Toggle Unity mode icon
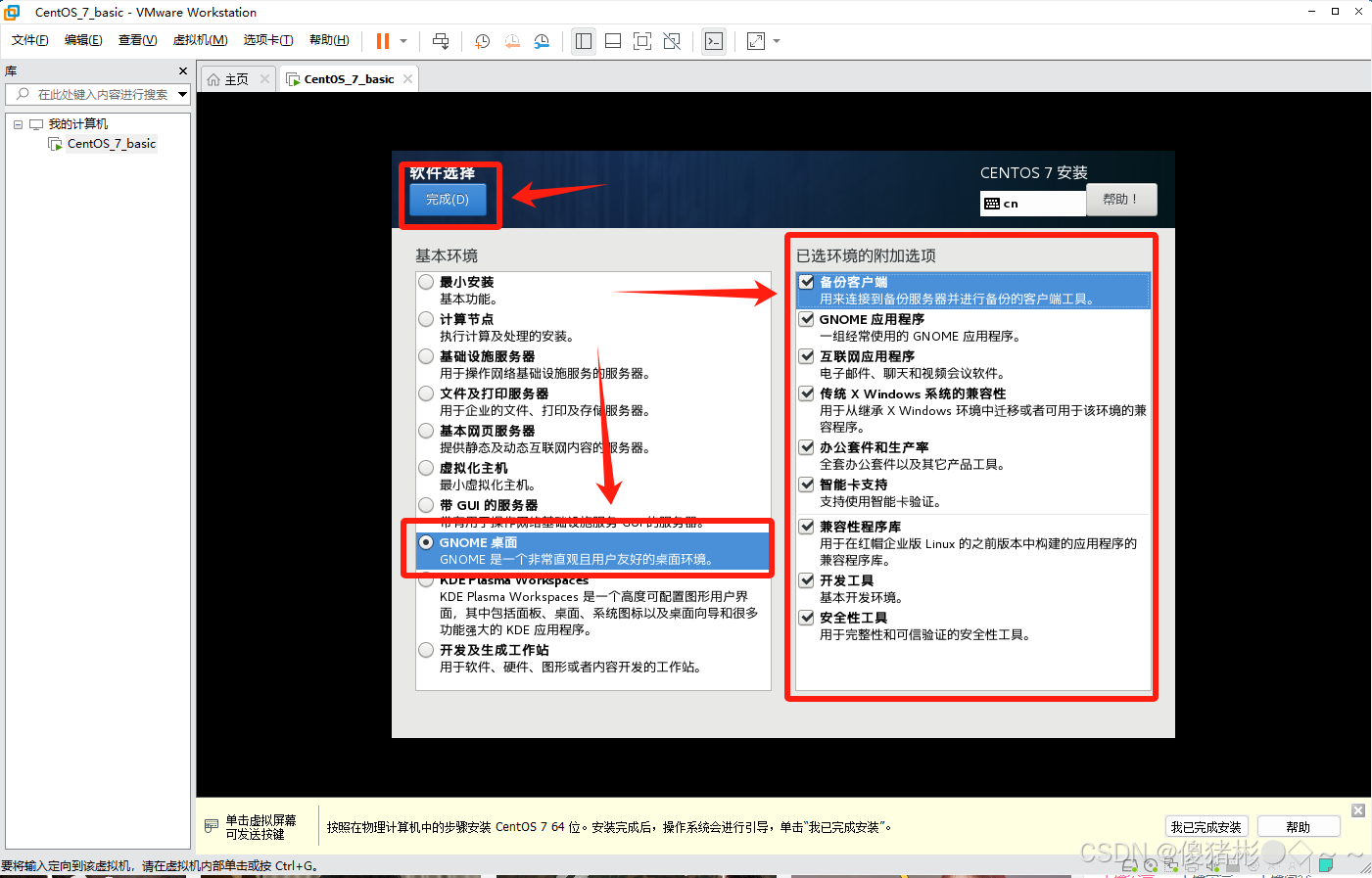 click(x=672, y=41)
